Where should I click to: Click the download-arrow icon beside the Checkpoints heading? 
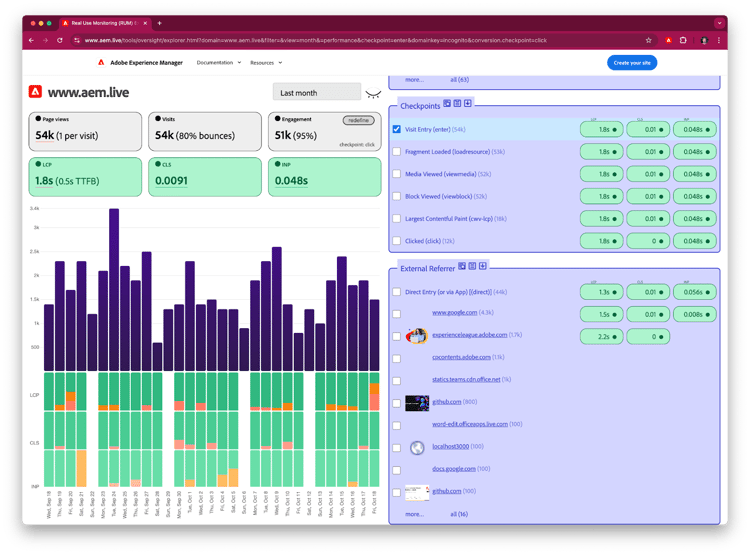468,103
